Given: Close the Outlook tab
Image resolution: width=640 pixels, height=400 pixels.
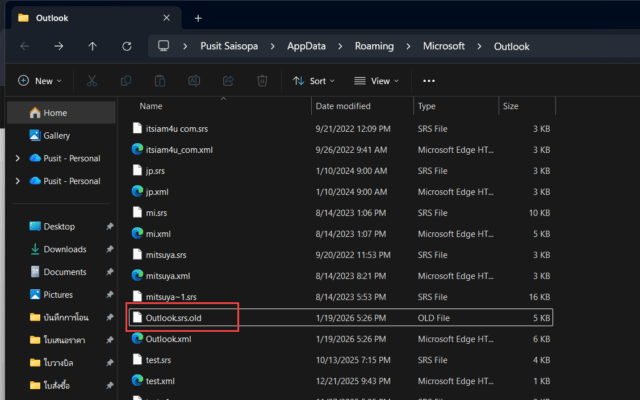Looking at the screenshot, I should tap(167, 18).
